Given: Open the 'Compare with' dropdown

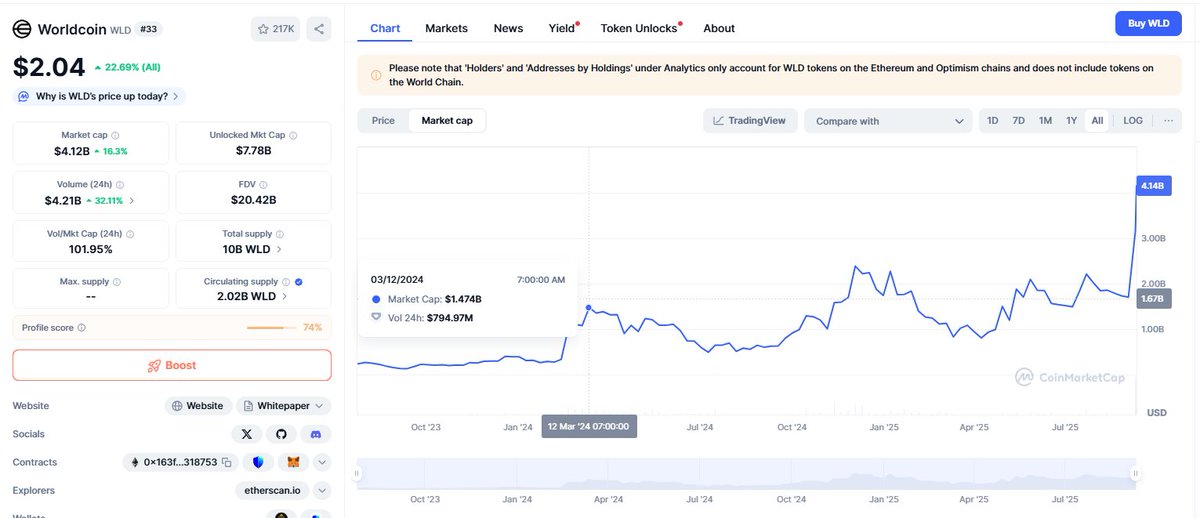Looking at the screenshot, I should (888, 121).
